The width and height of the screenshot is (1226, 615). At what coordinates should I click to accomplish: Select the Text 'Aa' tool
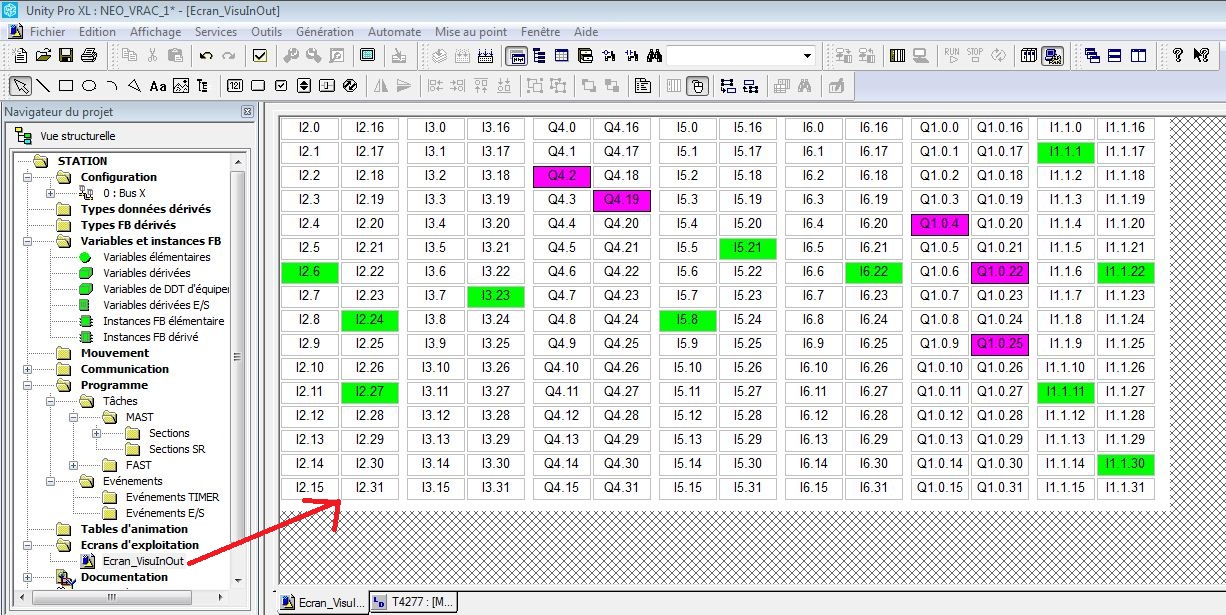pos(158,86)
